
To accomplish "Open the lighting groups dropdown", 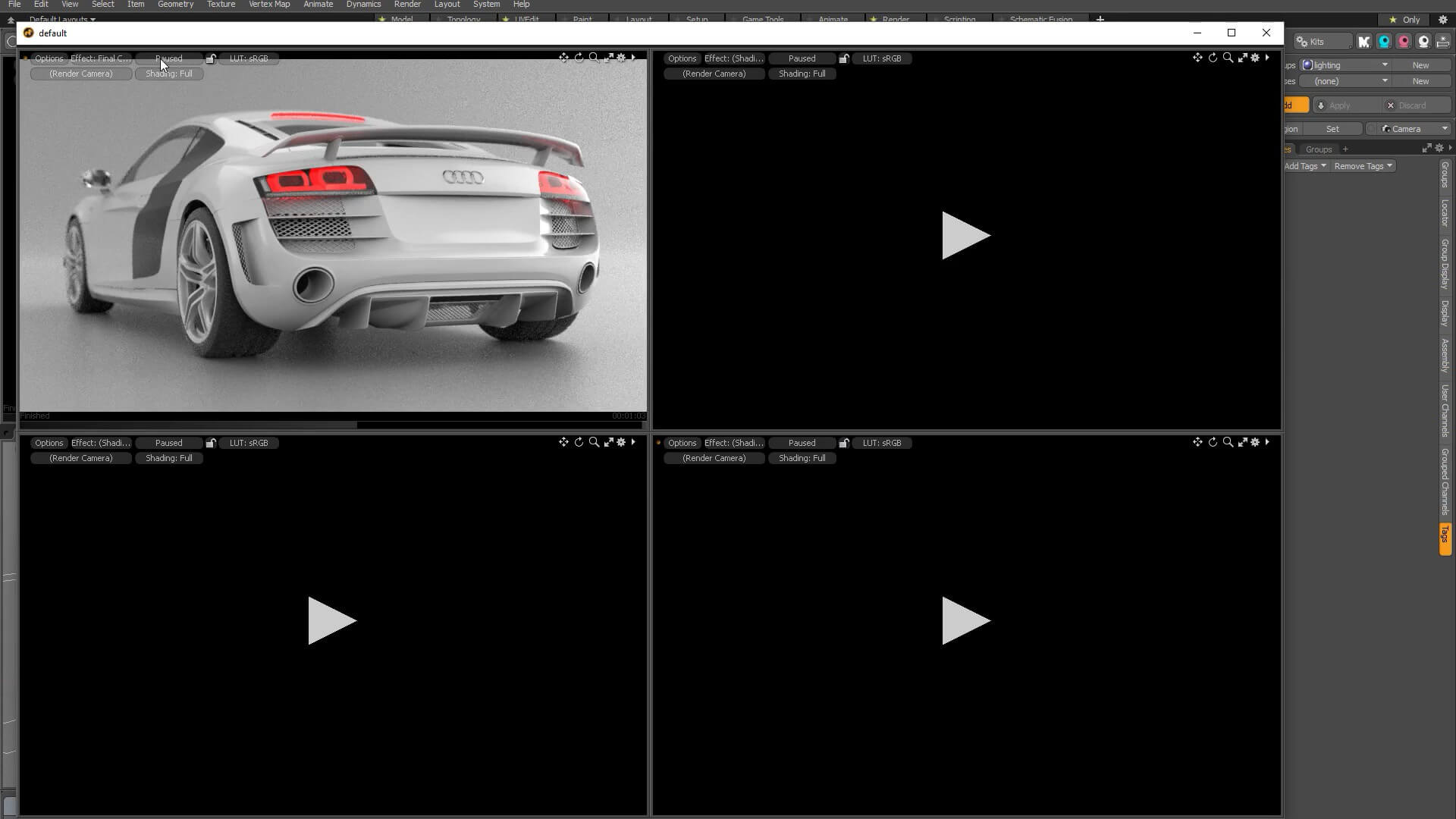I will [x=1346, y=65].
